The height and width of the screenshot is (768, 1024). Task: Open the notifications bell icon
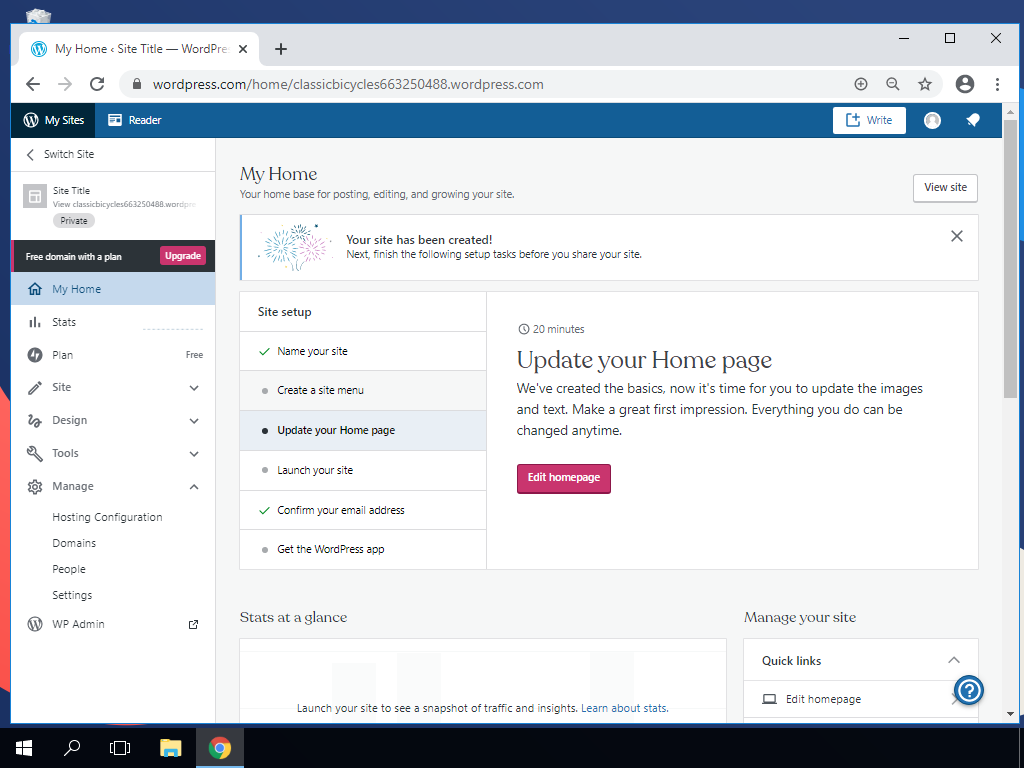tap(973, 120)
